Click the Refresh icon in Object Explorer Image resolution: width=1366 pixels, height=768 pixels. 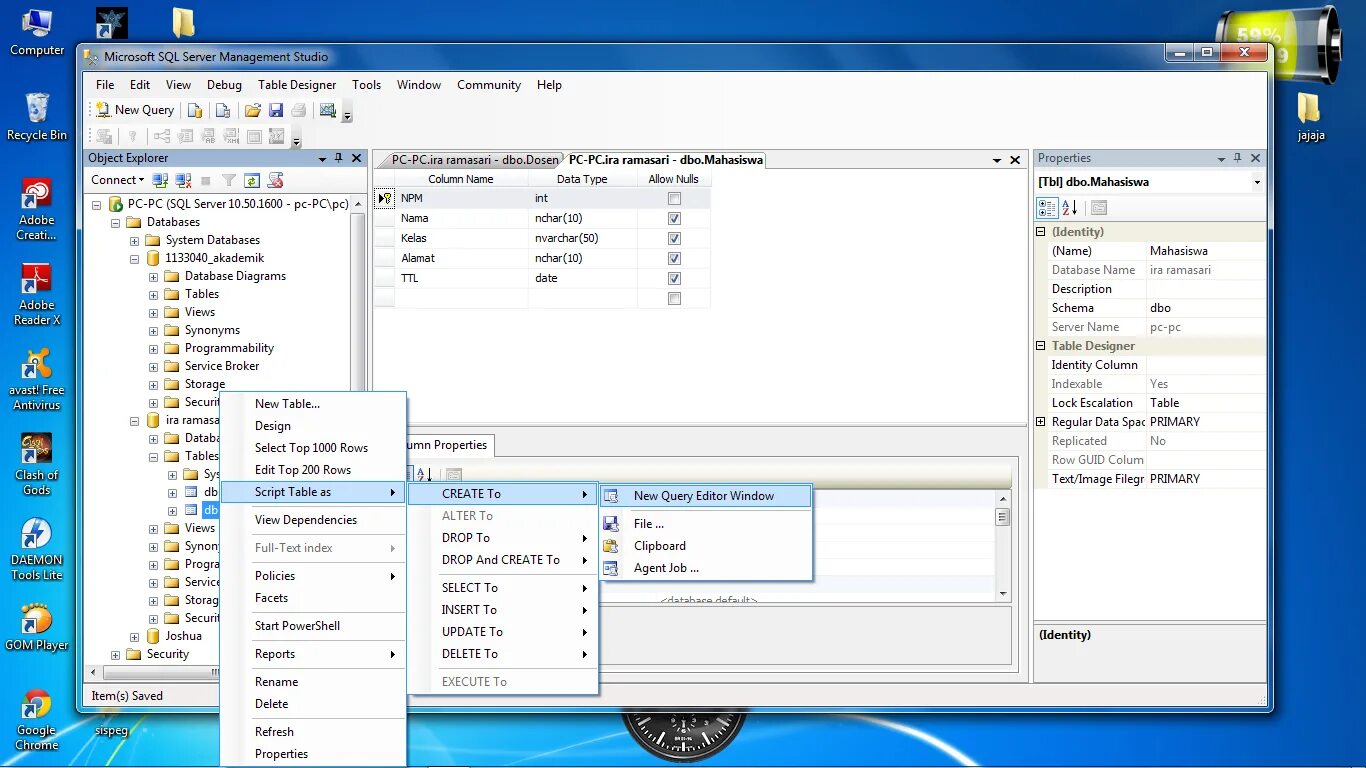252,180
